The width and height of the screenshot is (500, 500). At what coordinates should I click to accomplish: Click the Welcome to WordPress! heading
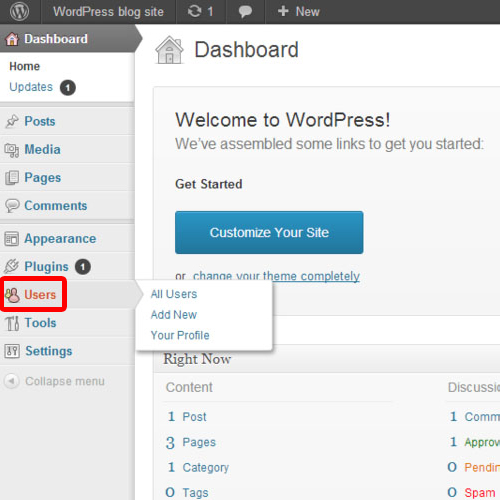(283, 120)
